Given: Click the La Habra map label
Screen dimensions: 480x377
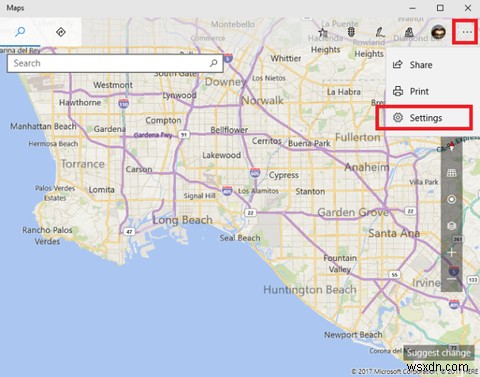Looking at the screenshot, I should click(x=344, y=92).
